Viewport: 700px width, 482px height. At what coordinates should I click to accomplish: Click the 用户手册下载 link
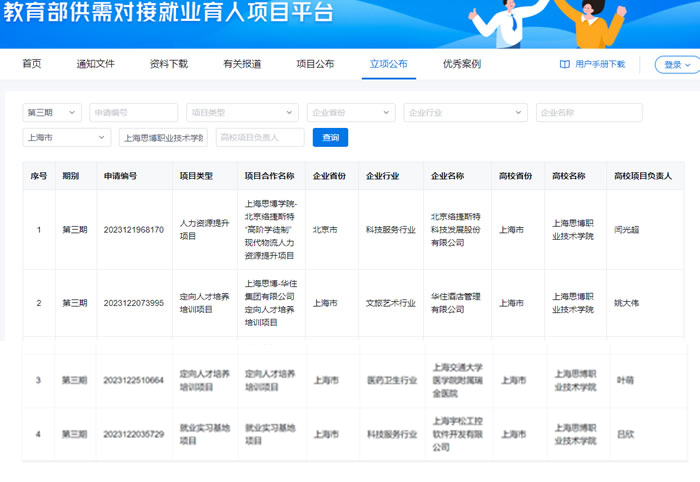[x=600, y=64]
